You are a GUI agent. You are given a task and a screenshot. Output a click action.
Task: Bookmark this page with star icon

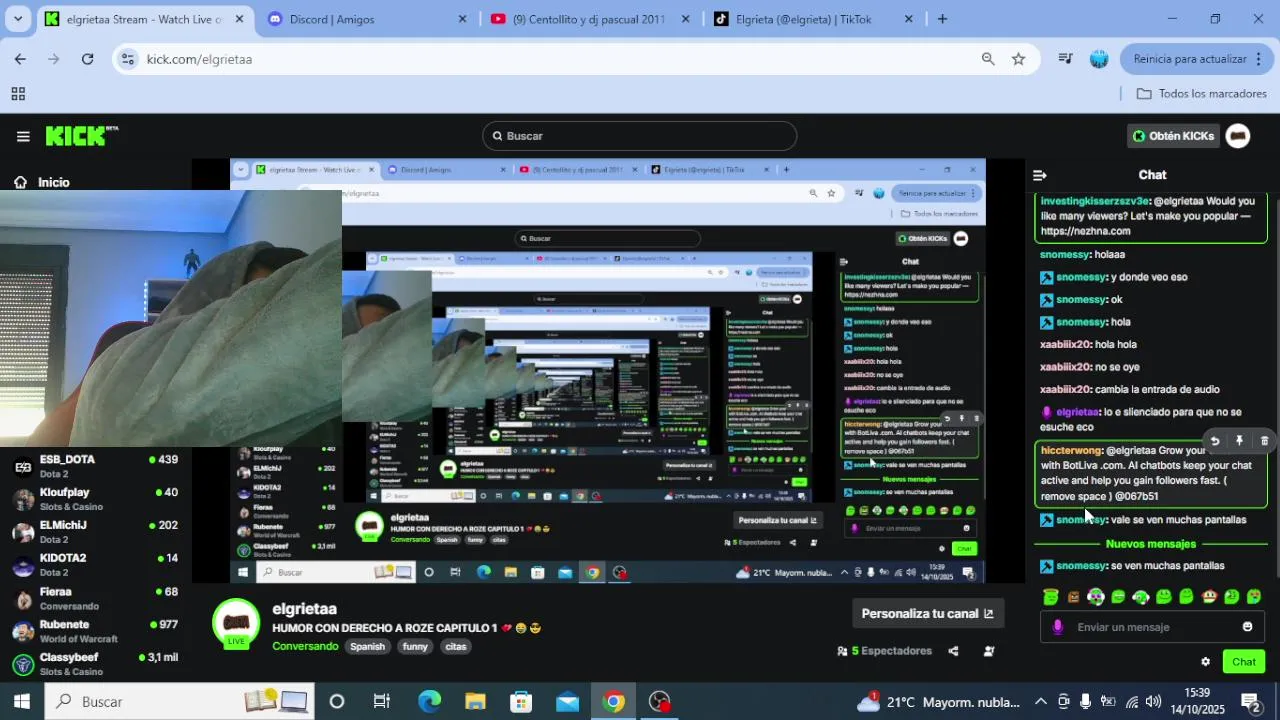[x=1018, y=59]
